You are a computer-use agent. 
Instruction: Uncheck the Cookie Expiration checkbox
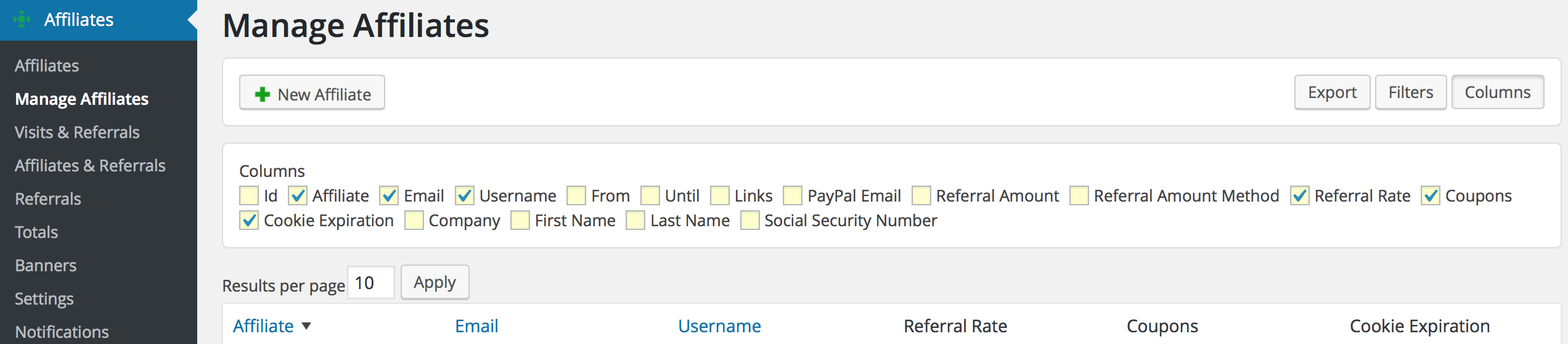pos(249,220)
